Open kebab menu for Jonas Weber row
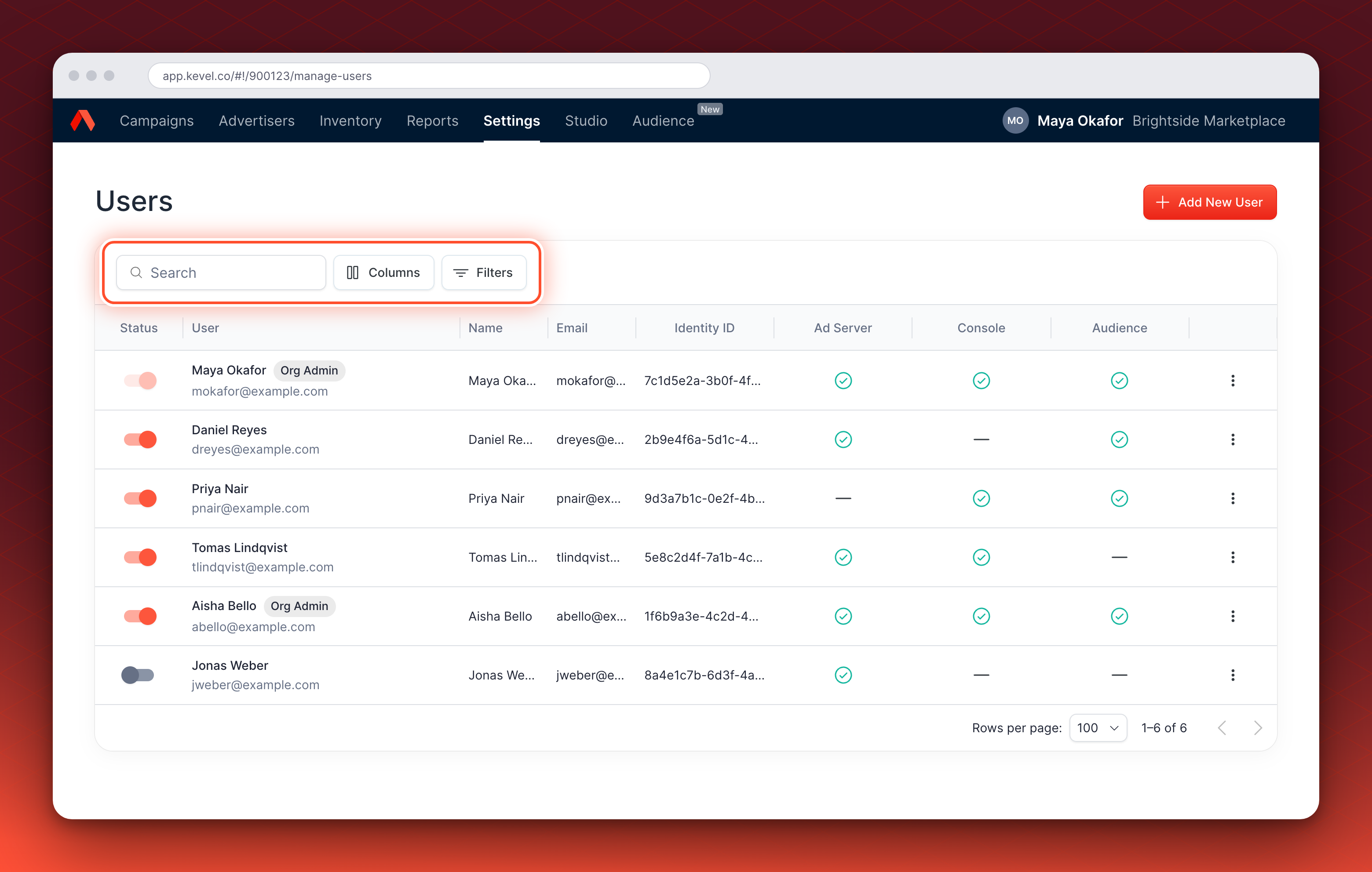The height and width of the screenshot is (872, 1372). tap(1233, 675)
